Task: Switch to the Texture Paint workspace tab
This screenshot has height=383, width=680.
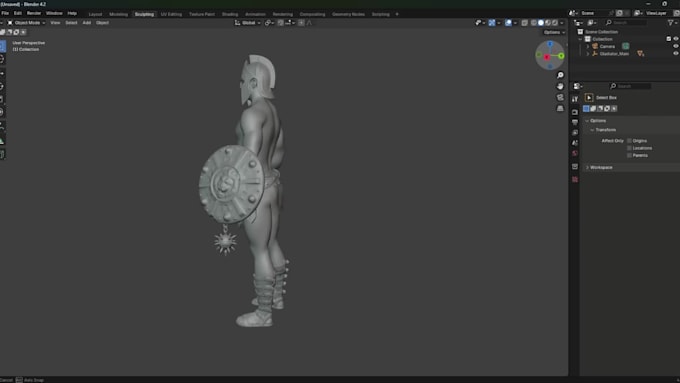Action: (x=202, y=14)
